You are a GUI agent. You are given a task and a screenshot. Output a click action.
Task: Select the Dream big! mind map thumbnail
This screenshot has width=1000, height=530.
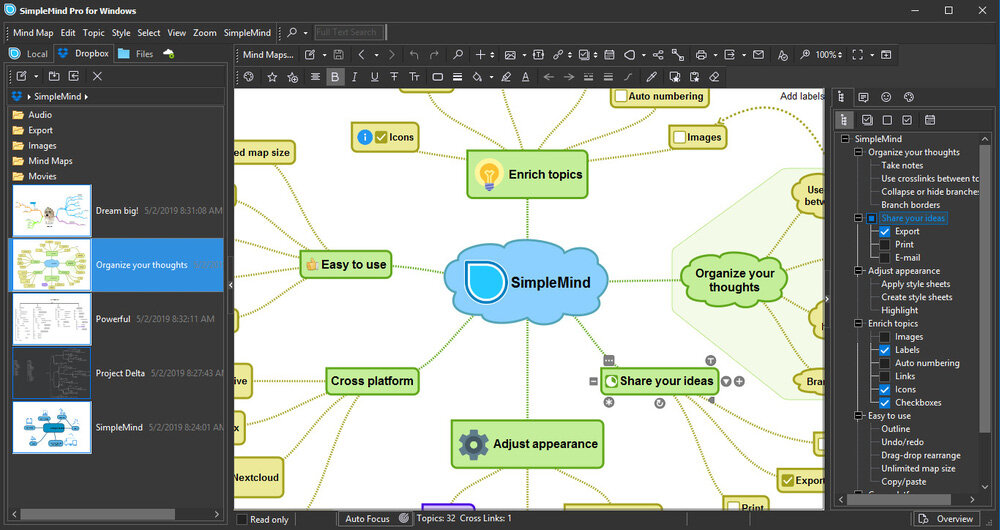pos(52,210)
